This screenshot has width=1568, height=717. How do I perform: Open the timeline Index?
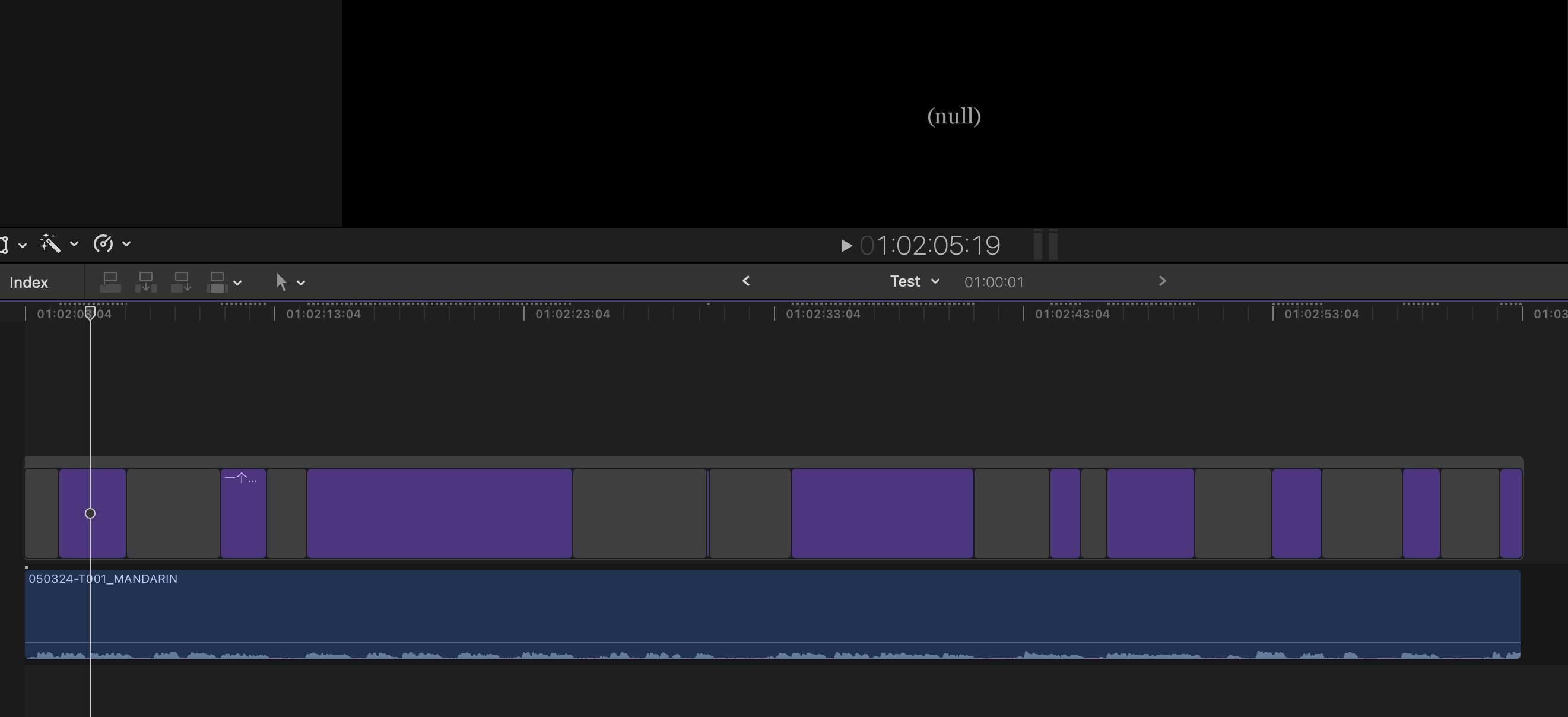28,283
